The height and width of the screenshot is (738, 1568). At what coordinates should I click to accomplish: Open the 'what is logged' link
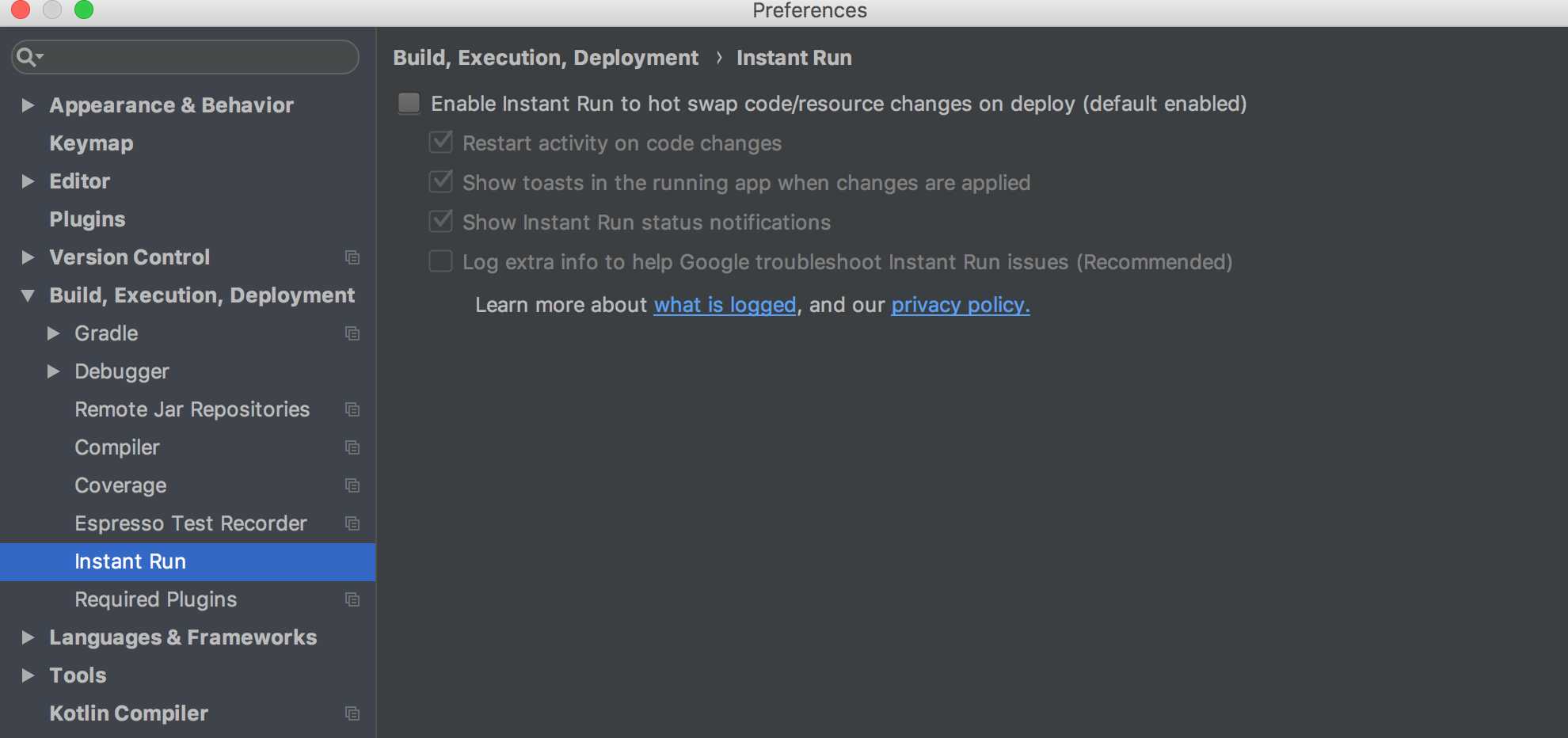725,305
